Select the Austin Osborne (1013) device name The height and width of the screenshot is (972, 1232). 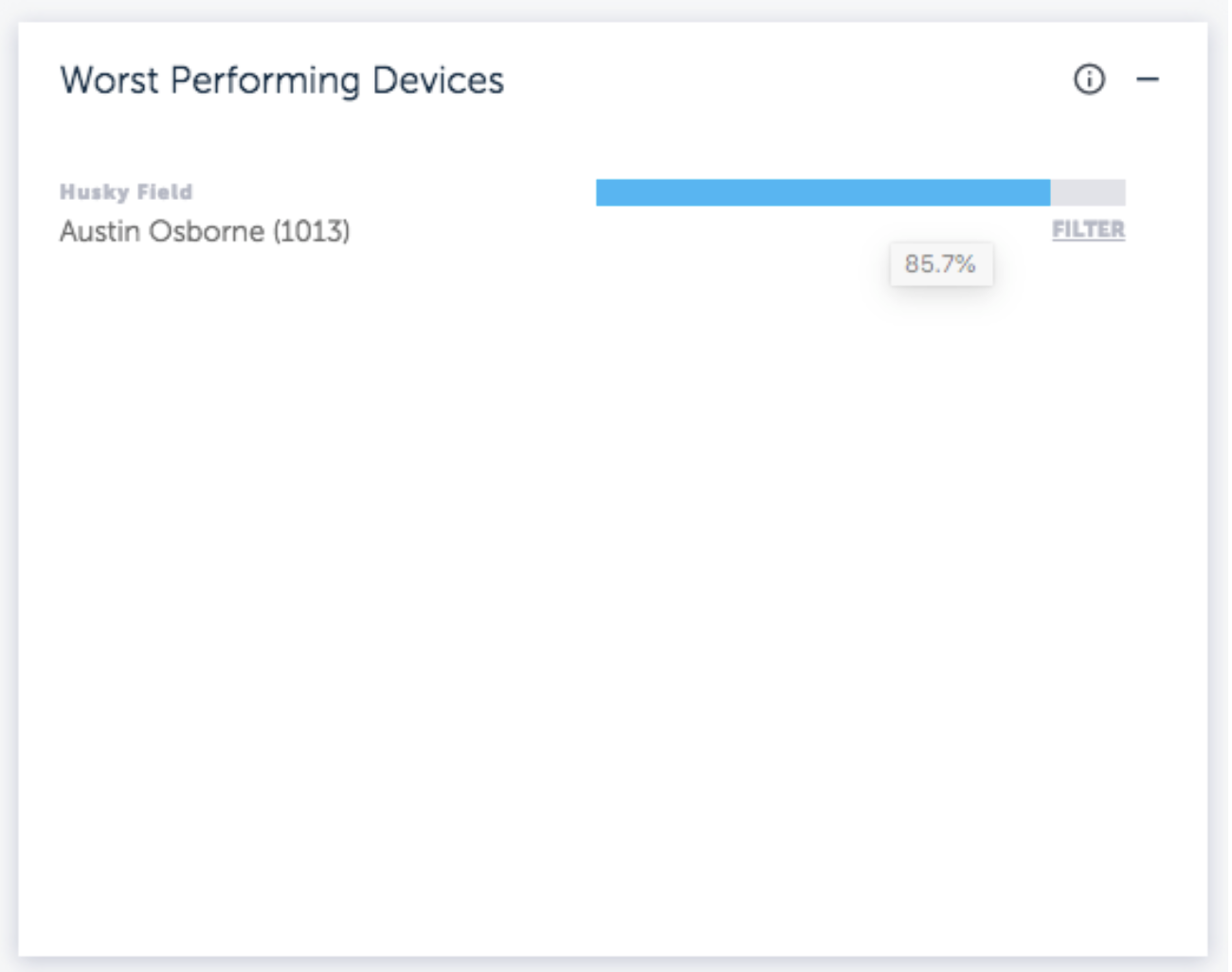click(x=205, y=231)
